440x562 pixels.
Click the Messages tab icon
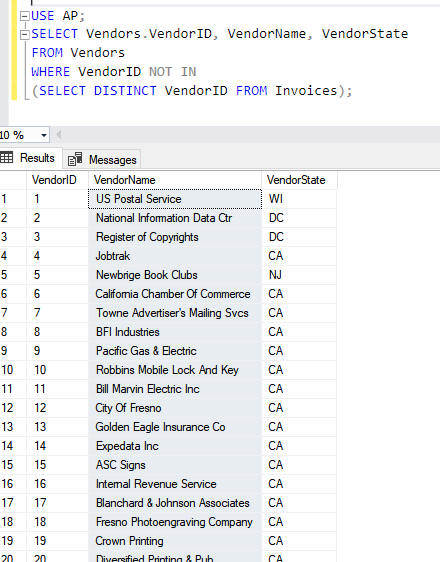(75, 159)
